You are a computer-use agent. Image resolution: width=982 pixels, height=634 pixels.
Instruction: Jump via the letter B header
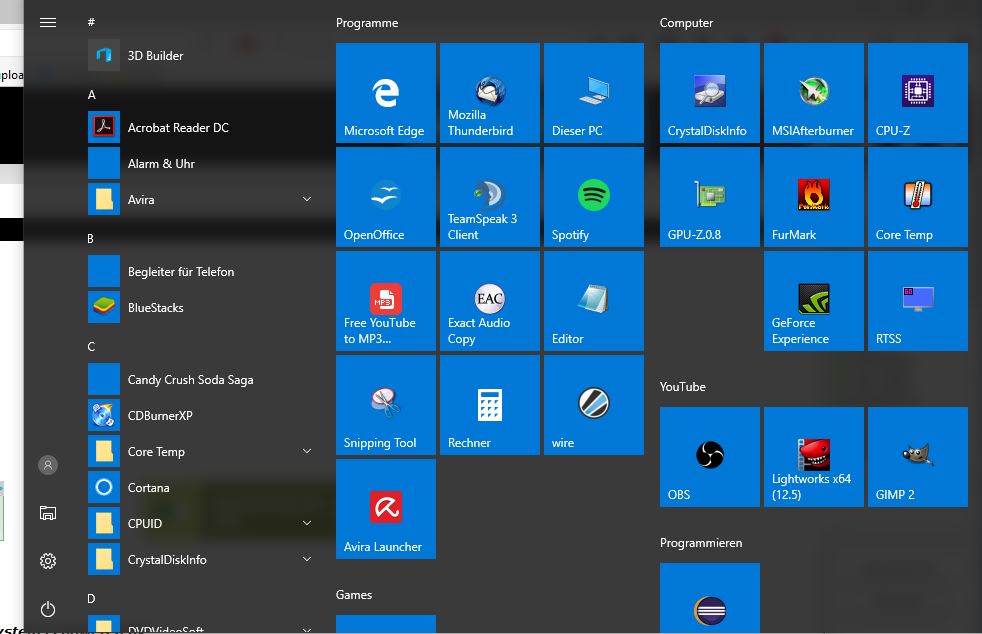pyautogui.click(x=91, y=239)
